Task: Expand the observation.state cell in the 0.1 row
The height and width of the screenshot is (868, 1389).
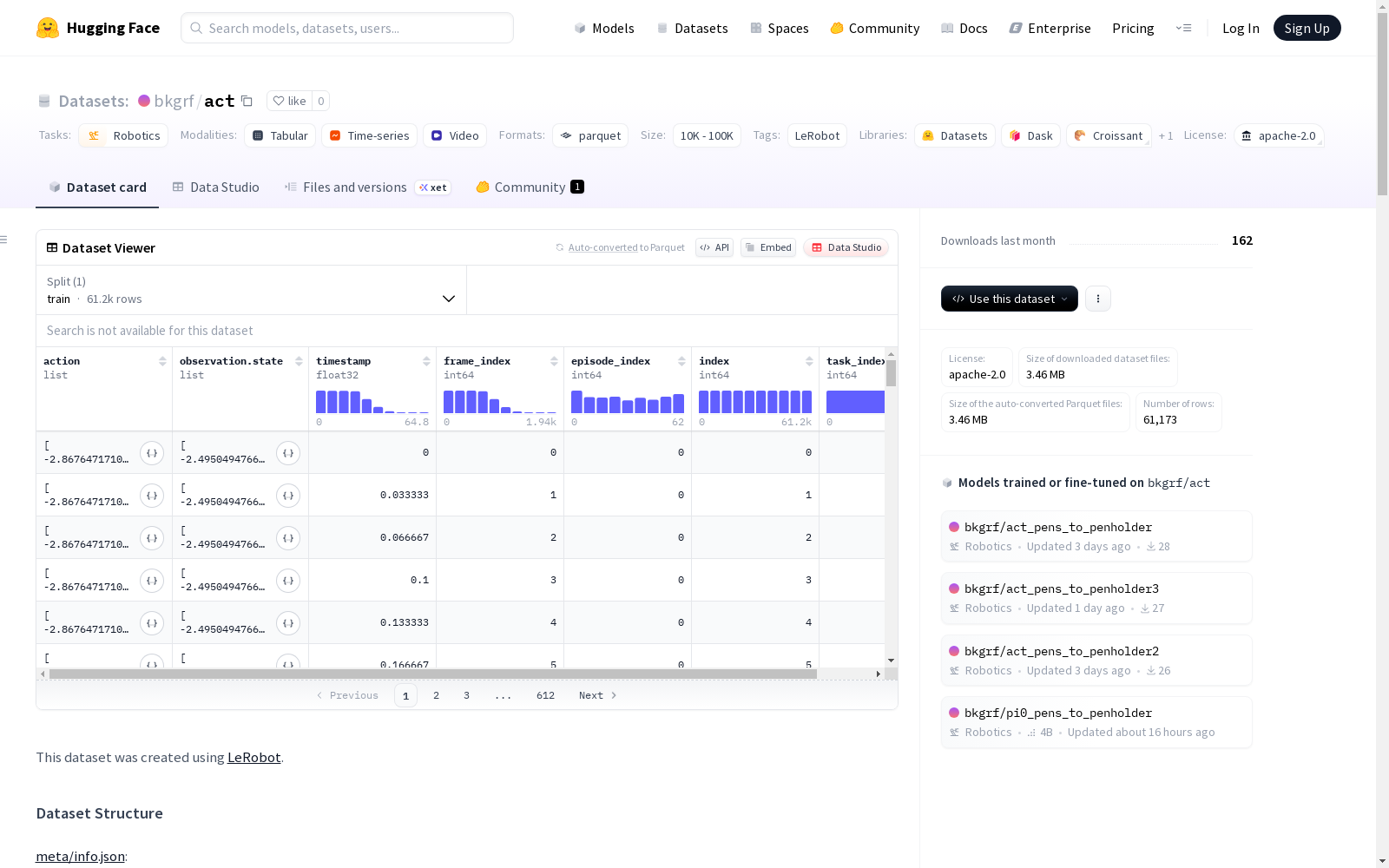Action: pyautogui.click(x=288, y=581)
